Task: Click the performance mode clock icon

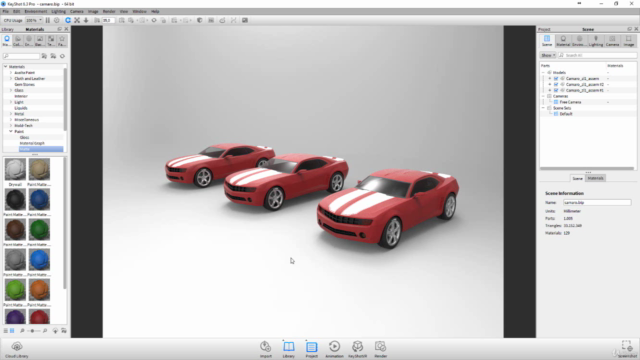Action: 57,20
